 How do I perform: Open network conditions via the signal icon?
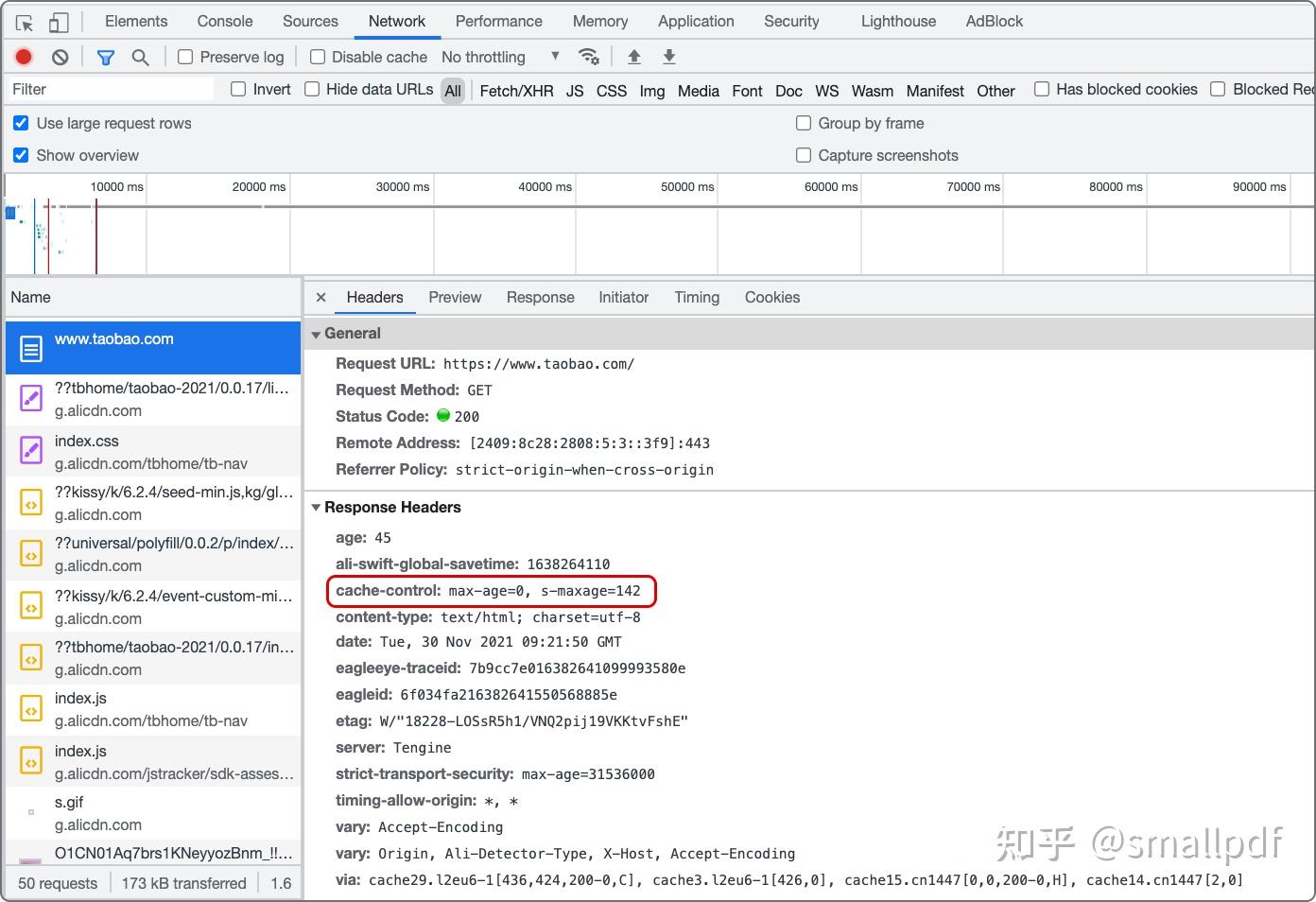[590, 57]
